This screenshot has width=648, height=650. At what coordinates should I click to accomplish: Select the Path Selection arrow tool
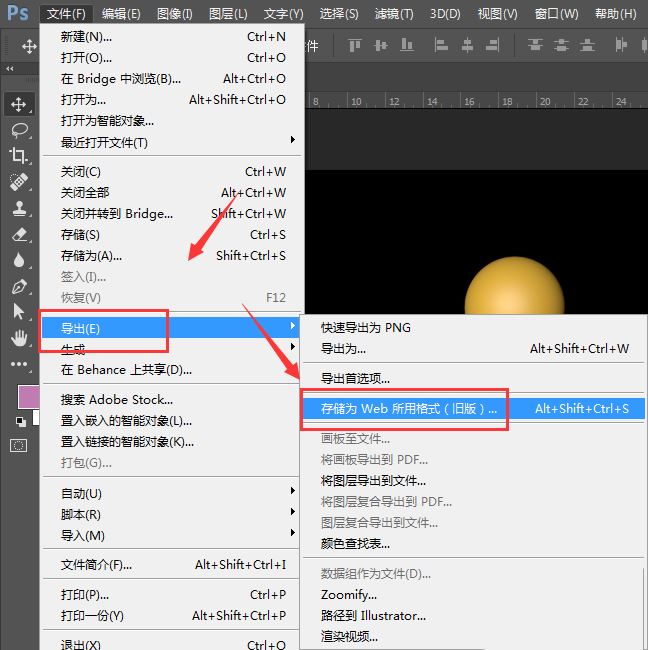coord(19,311)
